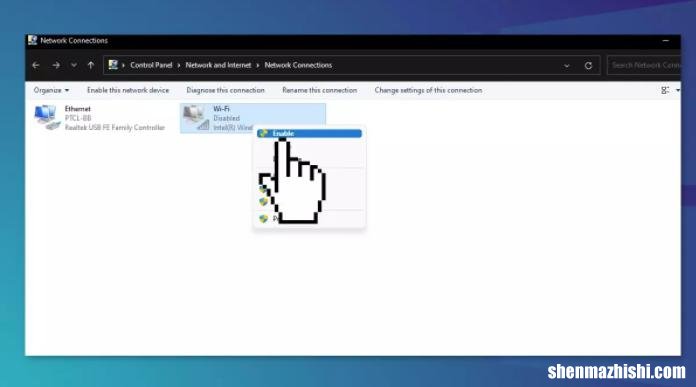Click Change settings of this connection
The height and width of the screenshot is (387, 696).
click(x=428, y=90)
